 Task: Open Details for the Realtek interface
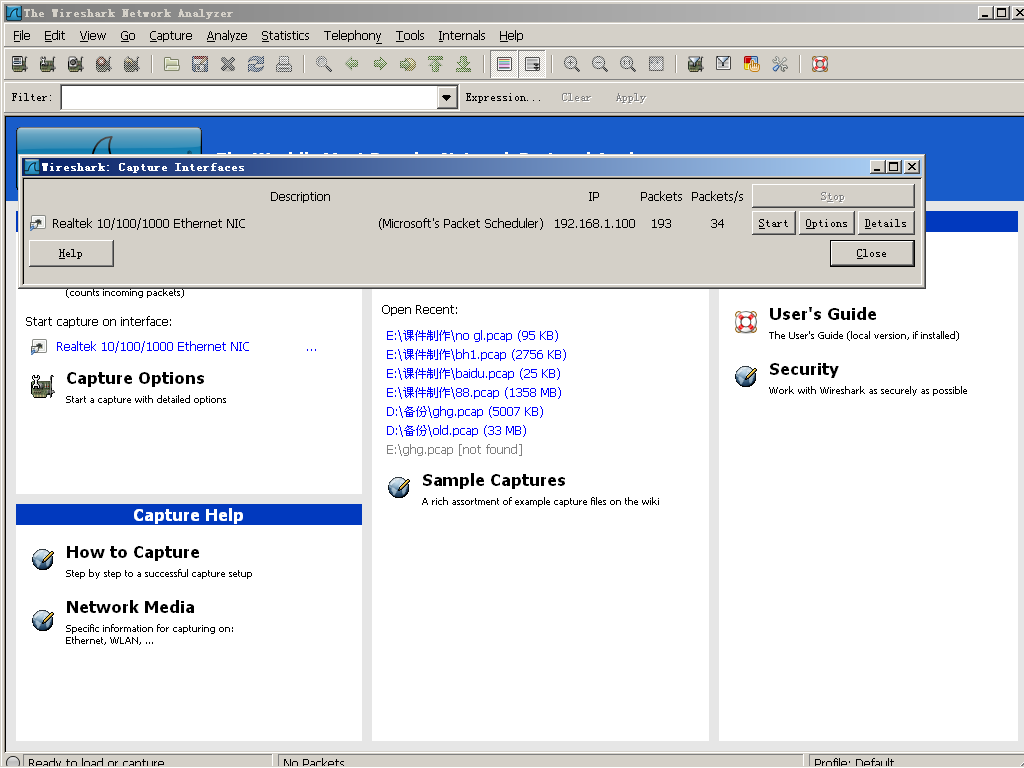click(x=886, y=223)
